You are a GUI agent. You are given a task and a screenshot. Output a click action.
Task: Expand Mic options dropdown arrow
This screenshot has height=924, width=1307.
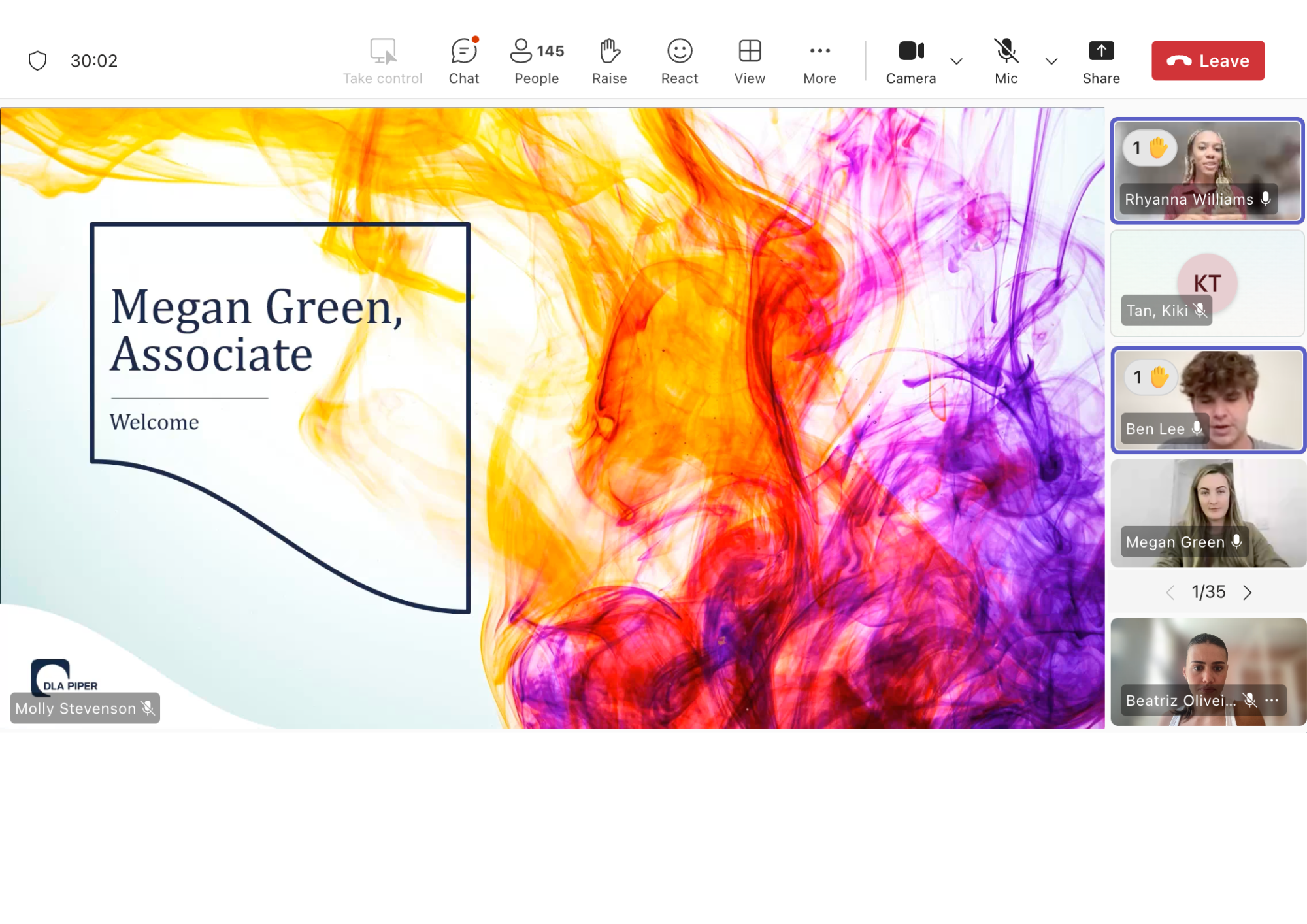tap(1051, 61)
